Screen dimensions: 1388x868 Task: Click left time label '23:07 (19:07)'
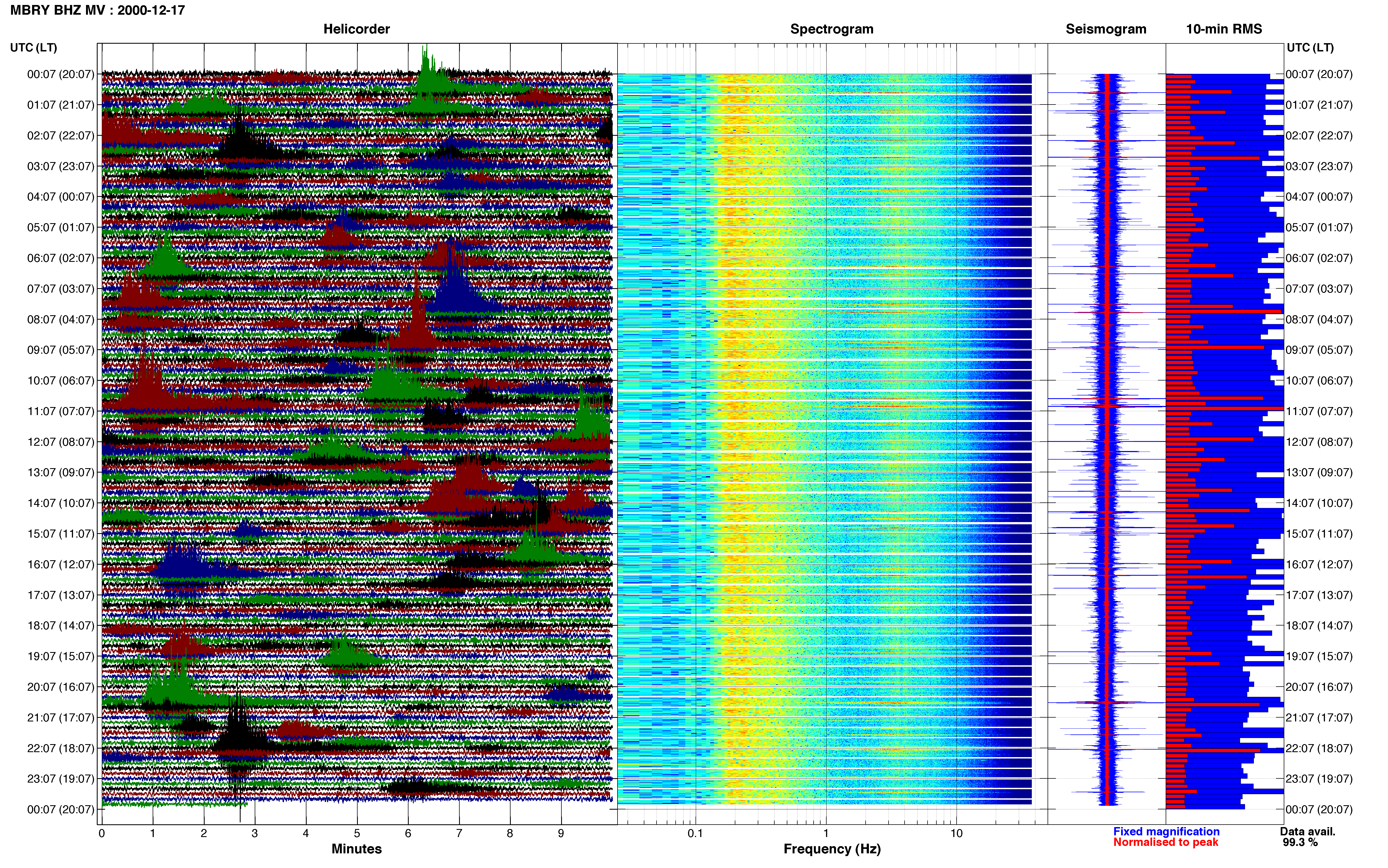61,779
